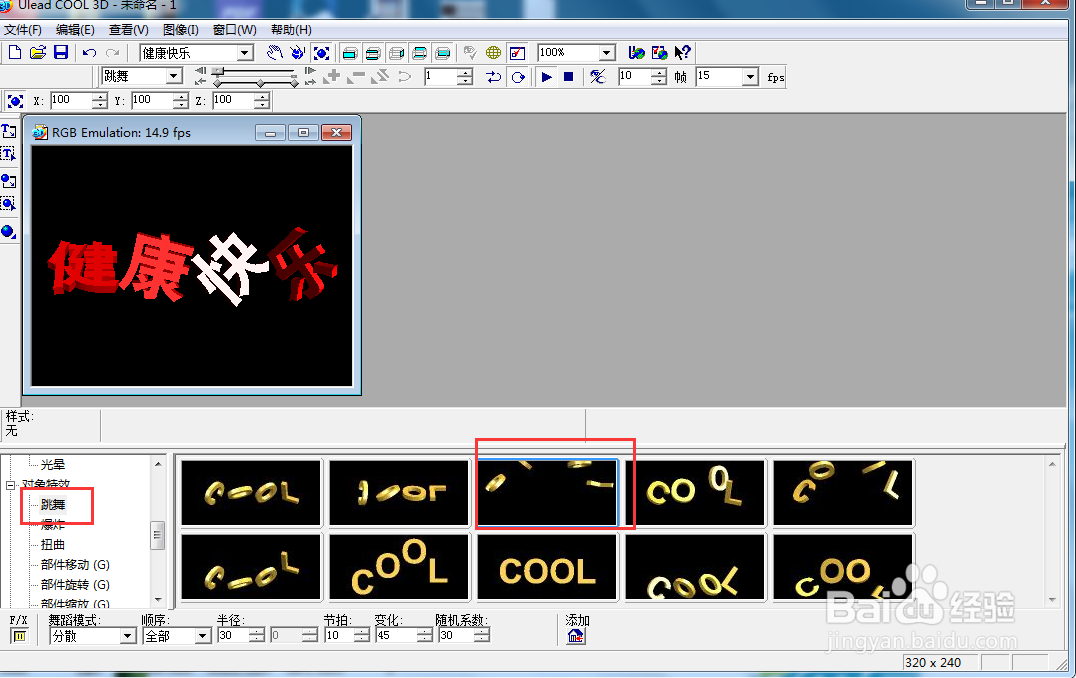Go to the previous frame arrow

click(x=200, y=71)
